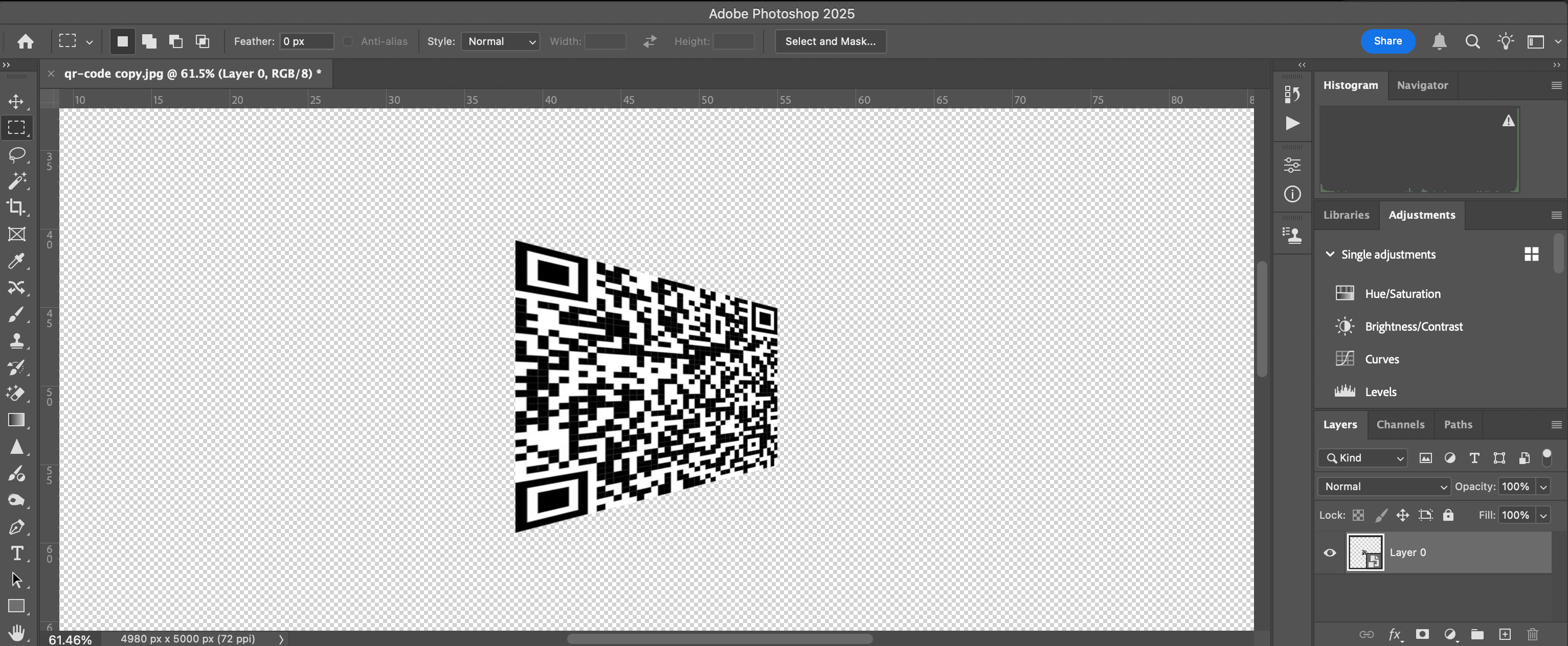Select the Crop tool

(16, 207)
